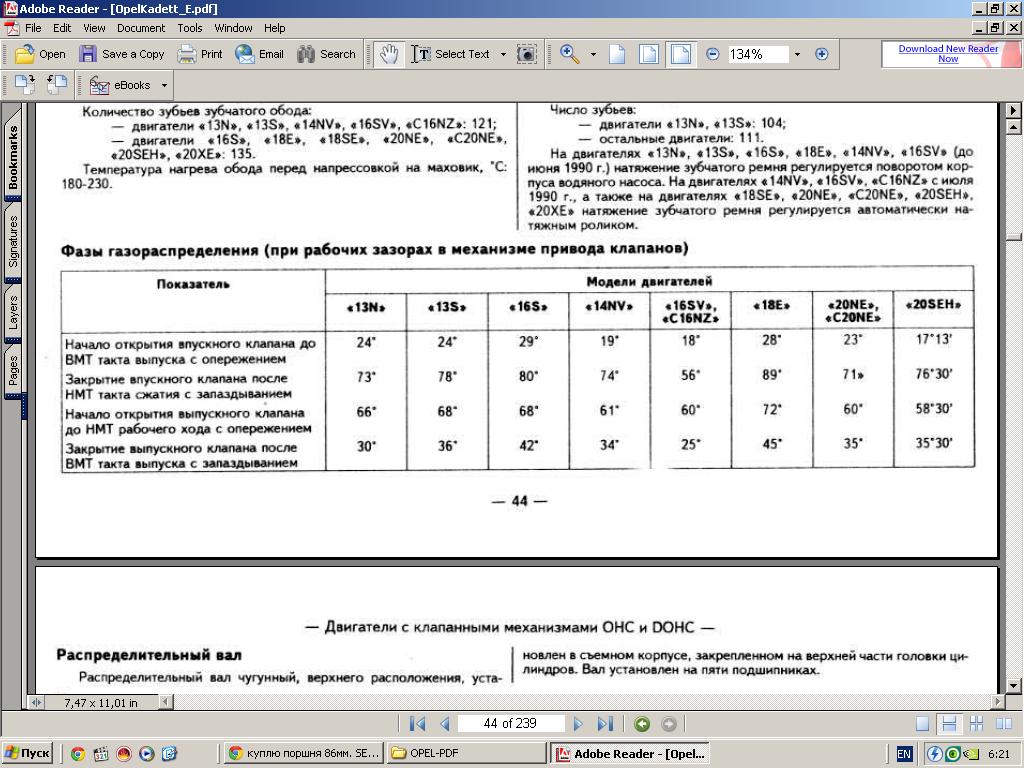Image resolution: width=1024 pixels, height=768 pixels.
Task: Go to the last page
Action: tap(605, 724)
